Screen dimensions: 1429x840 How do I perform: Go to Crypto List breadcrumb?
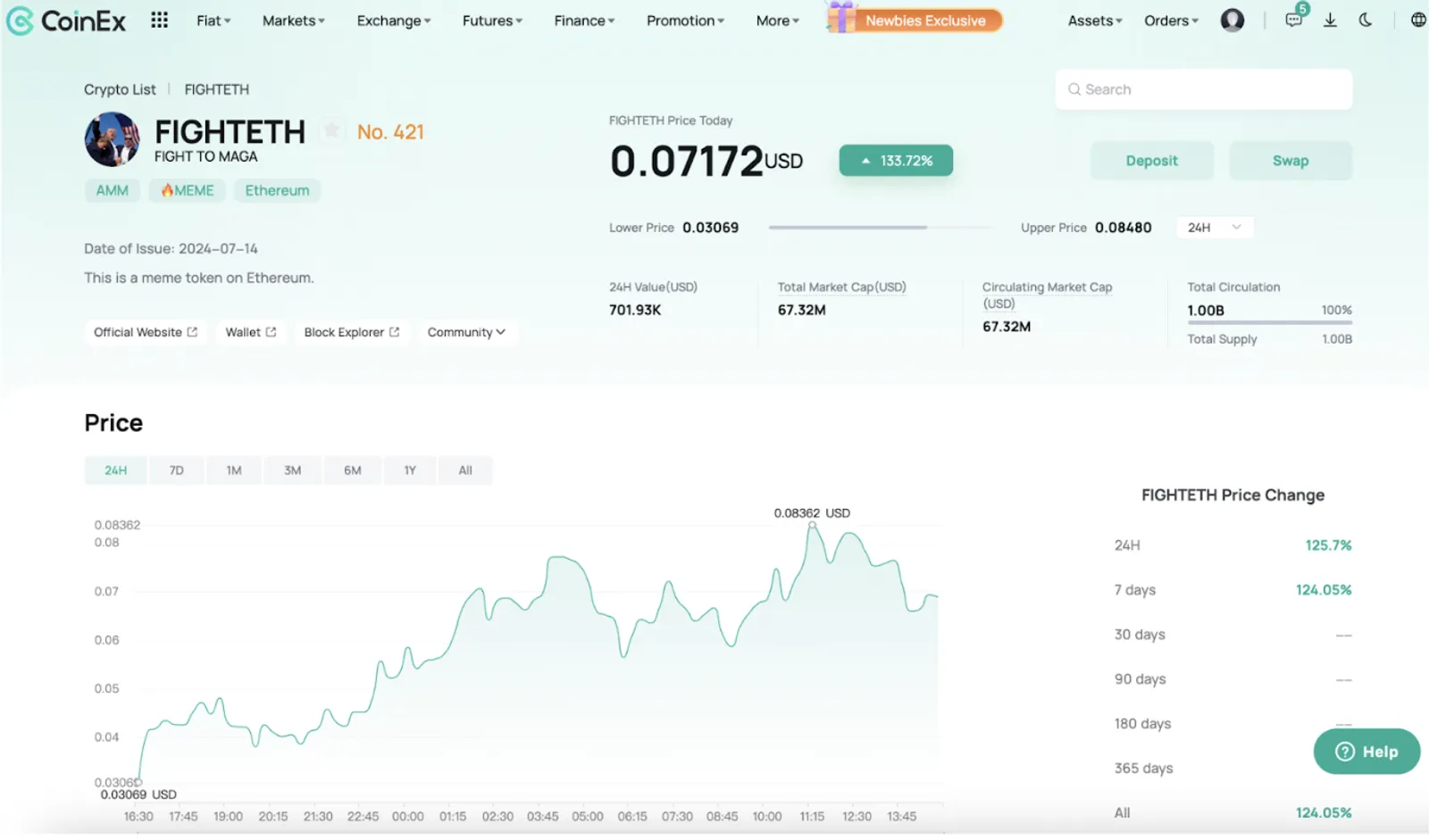click(120, 89)
